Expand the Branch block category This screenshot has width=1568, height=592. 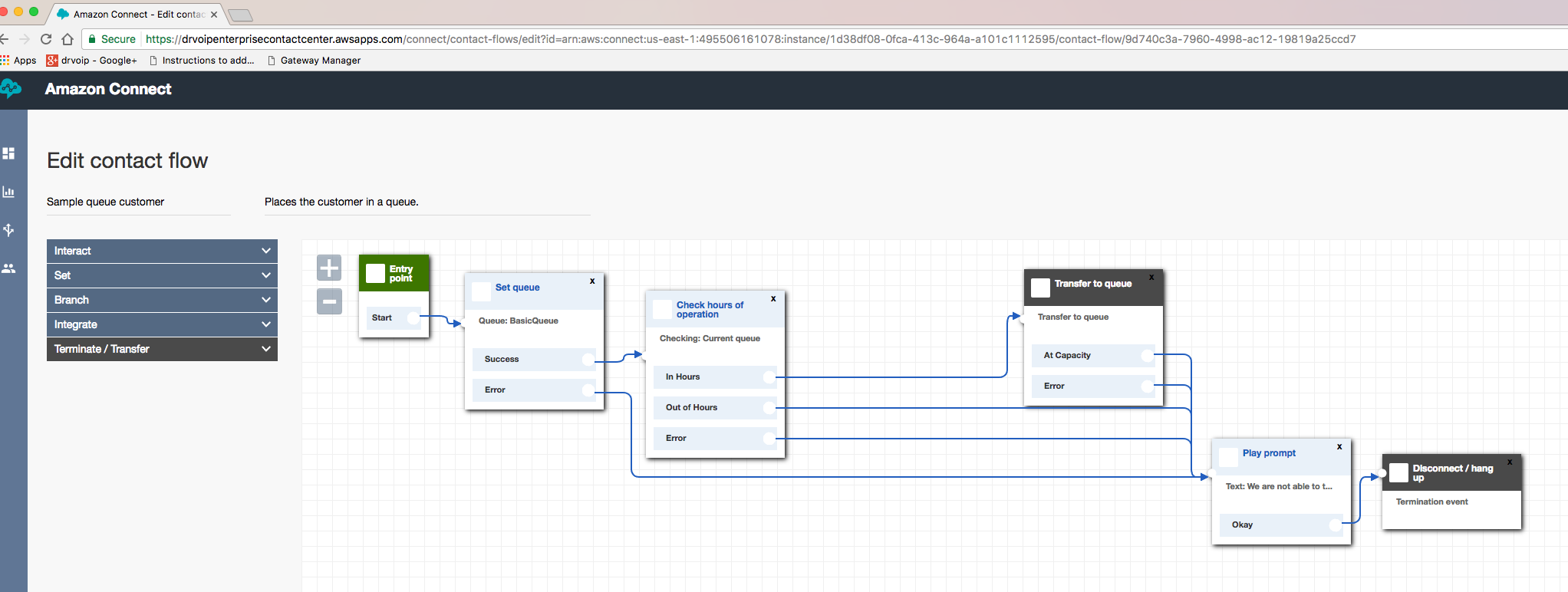pyautogui.click(x=162, y=300)
